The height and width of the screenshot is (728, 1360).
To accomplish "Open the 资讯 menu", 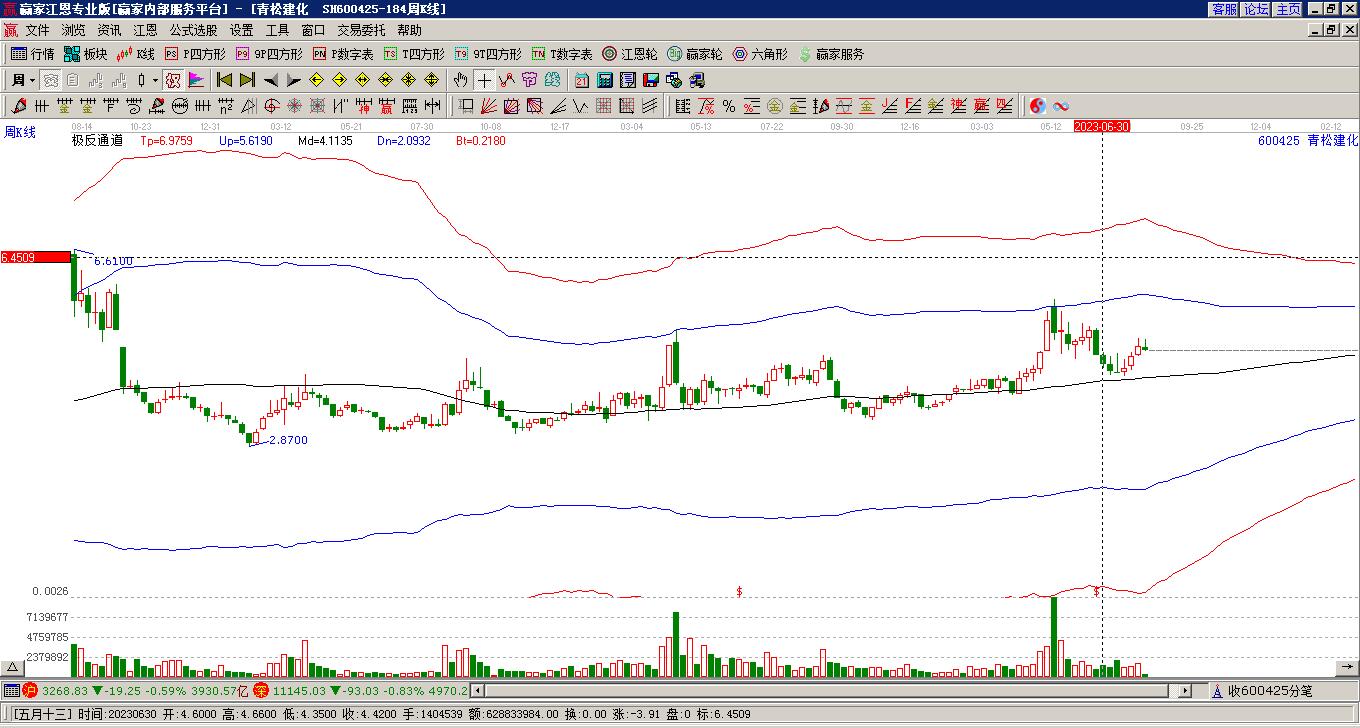I will pyautogui.click(x=110, y=30).
